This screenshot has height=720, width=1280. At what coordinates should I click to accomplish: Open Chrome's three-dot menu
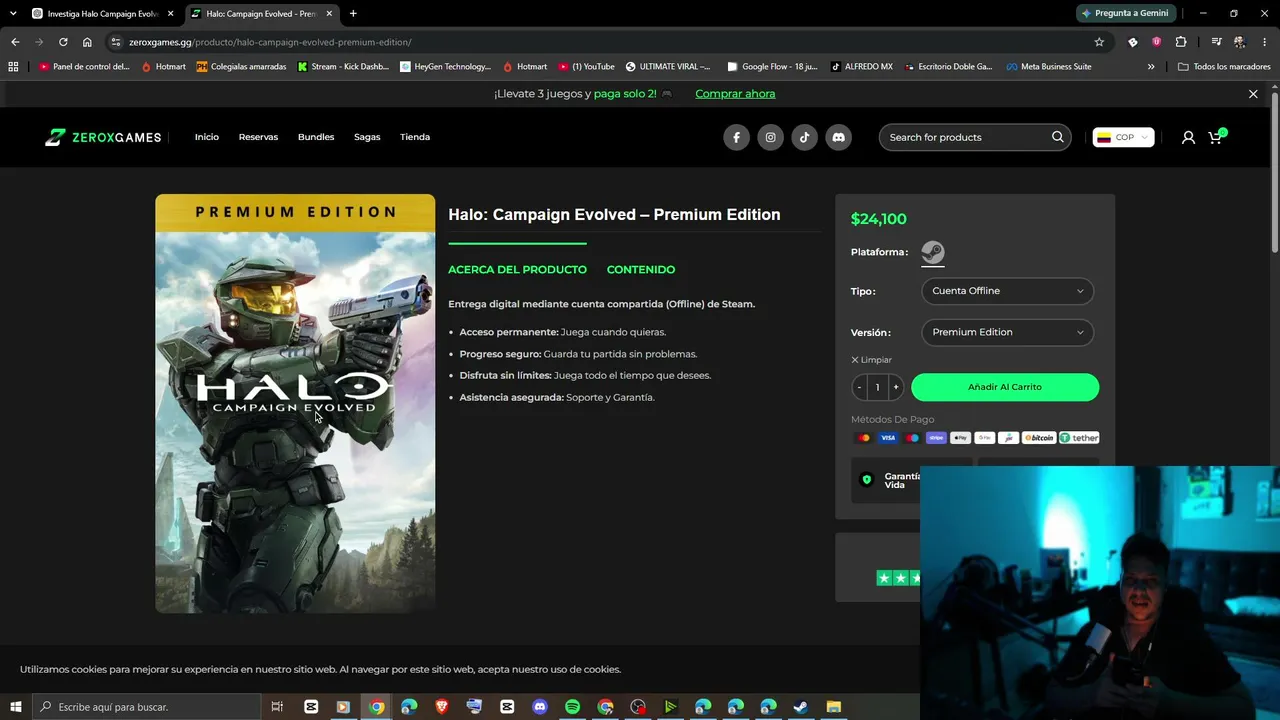click(x=1263, y=42)
